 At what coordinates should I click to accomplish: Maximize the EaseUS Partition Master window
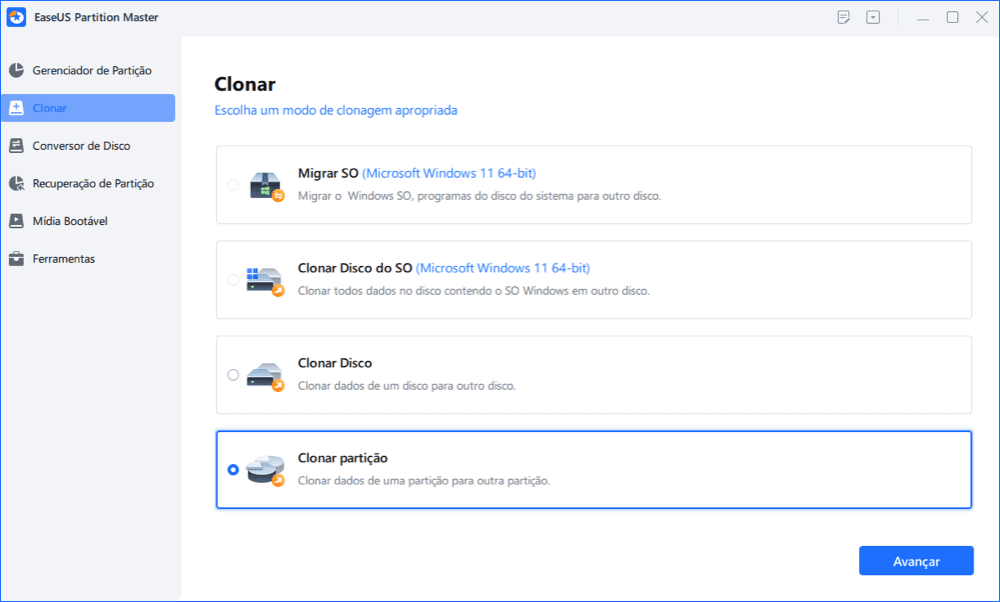coord(952,17)
